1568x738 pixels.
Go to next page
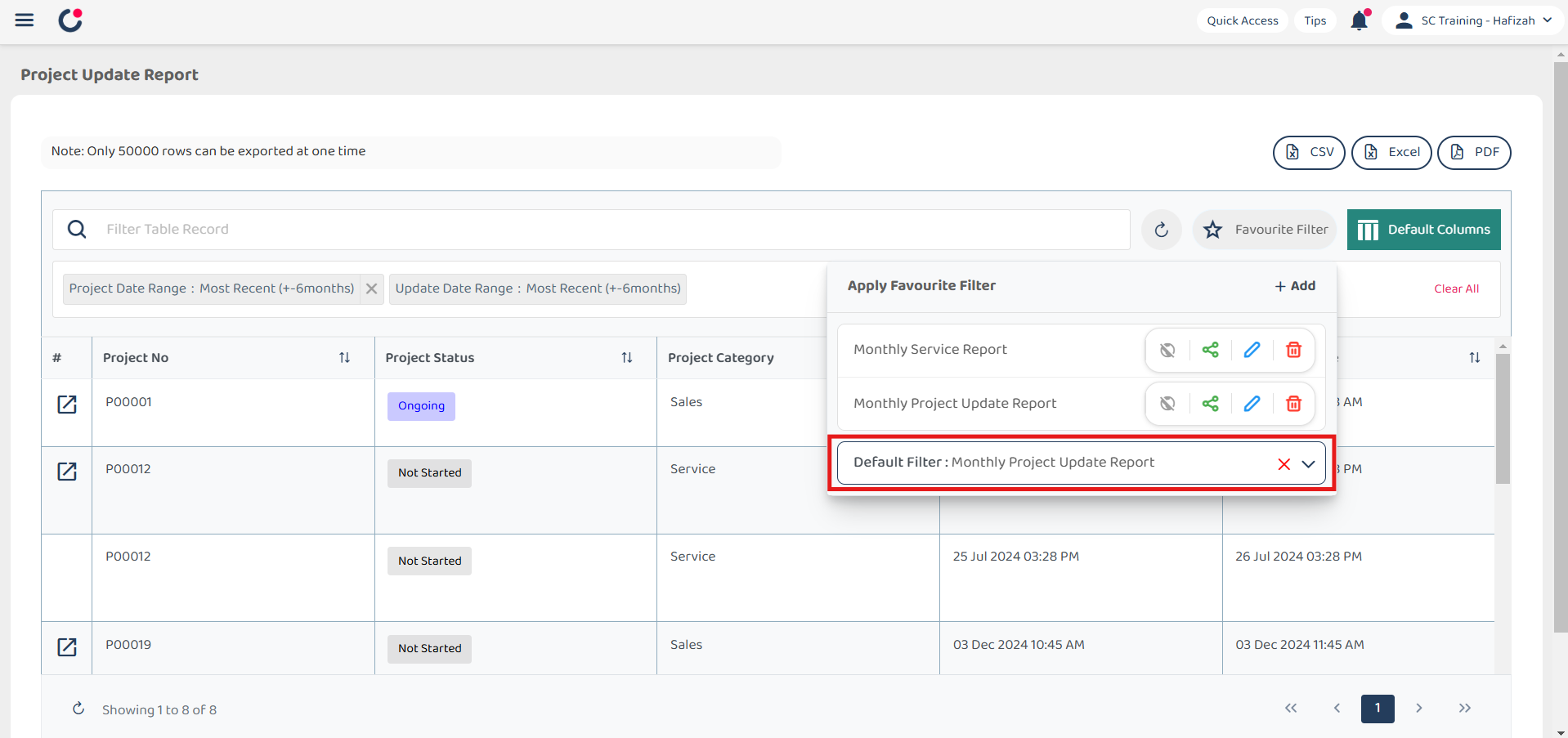(1419, 709)
